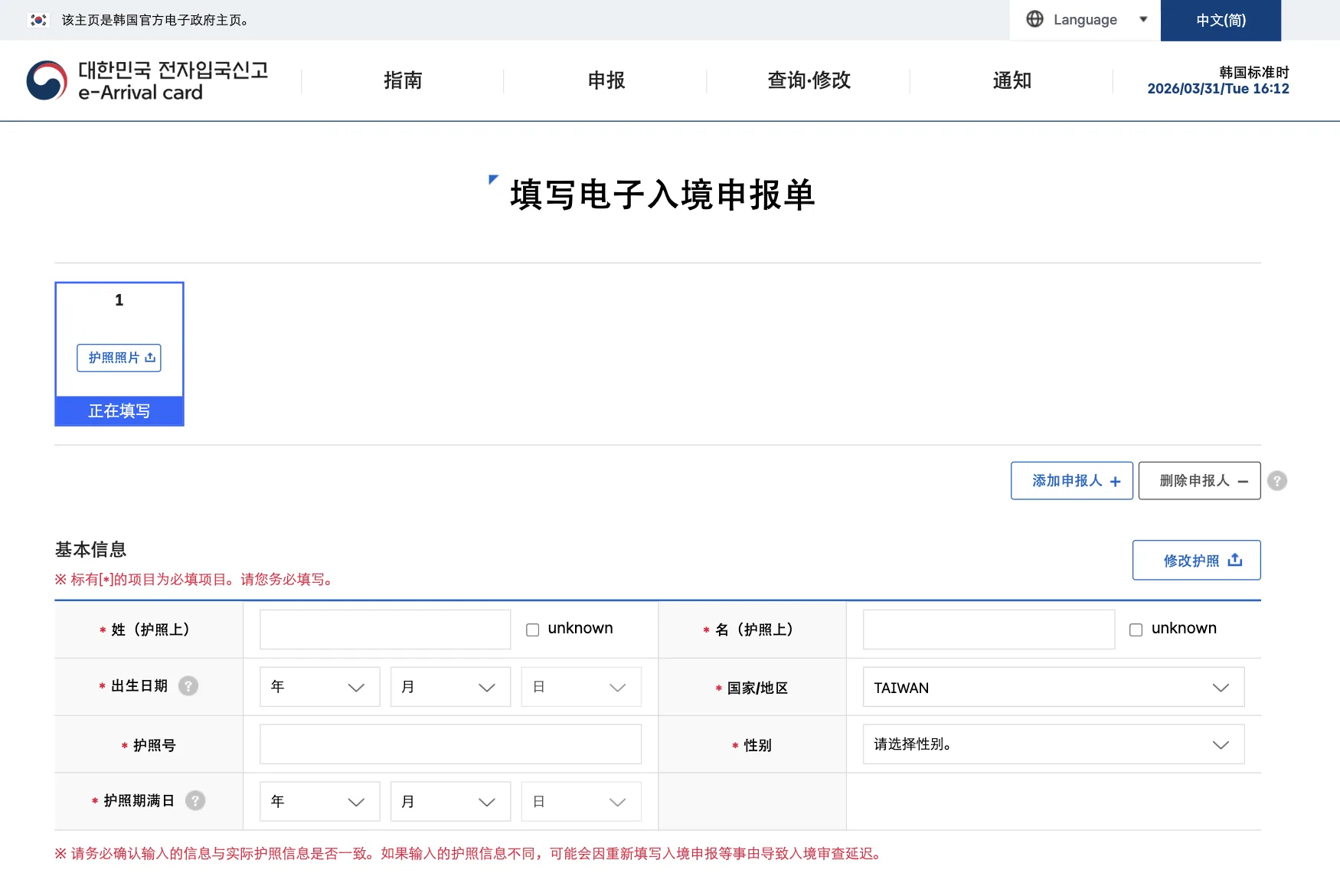Open the birth year 年 dropdown
This screenshot has height=896, width=1340.
point(319,687)
